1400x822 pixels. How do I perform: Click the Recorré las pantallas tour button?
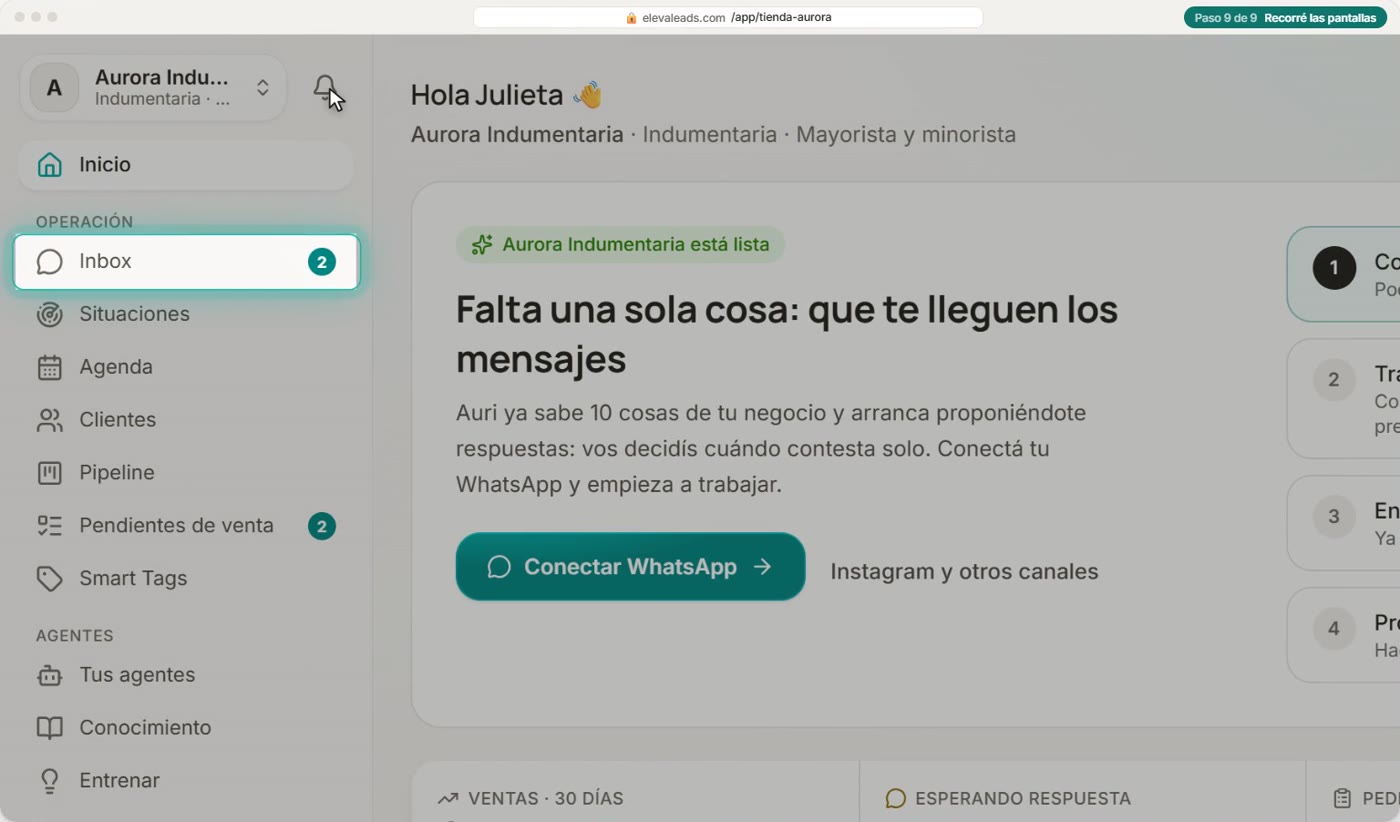tap(1319, 18)
